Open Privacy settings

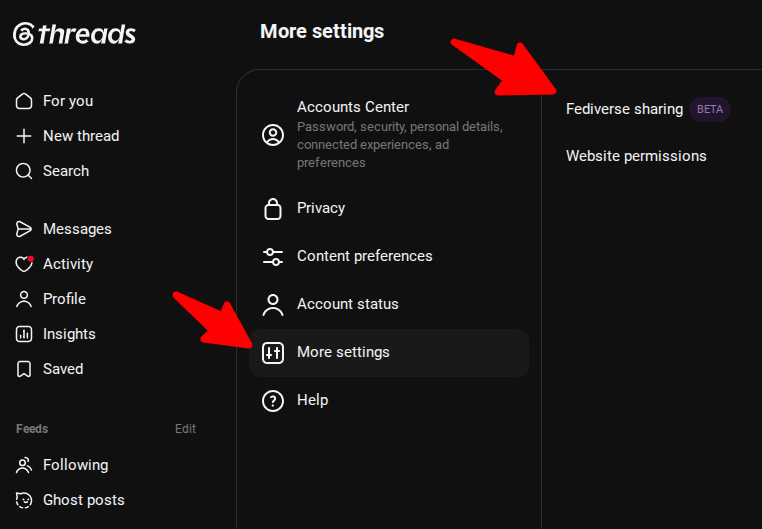389,208
